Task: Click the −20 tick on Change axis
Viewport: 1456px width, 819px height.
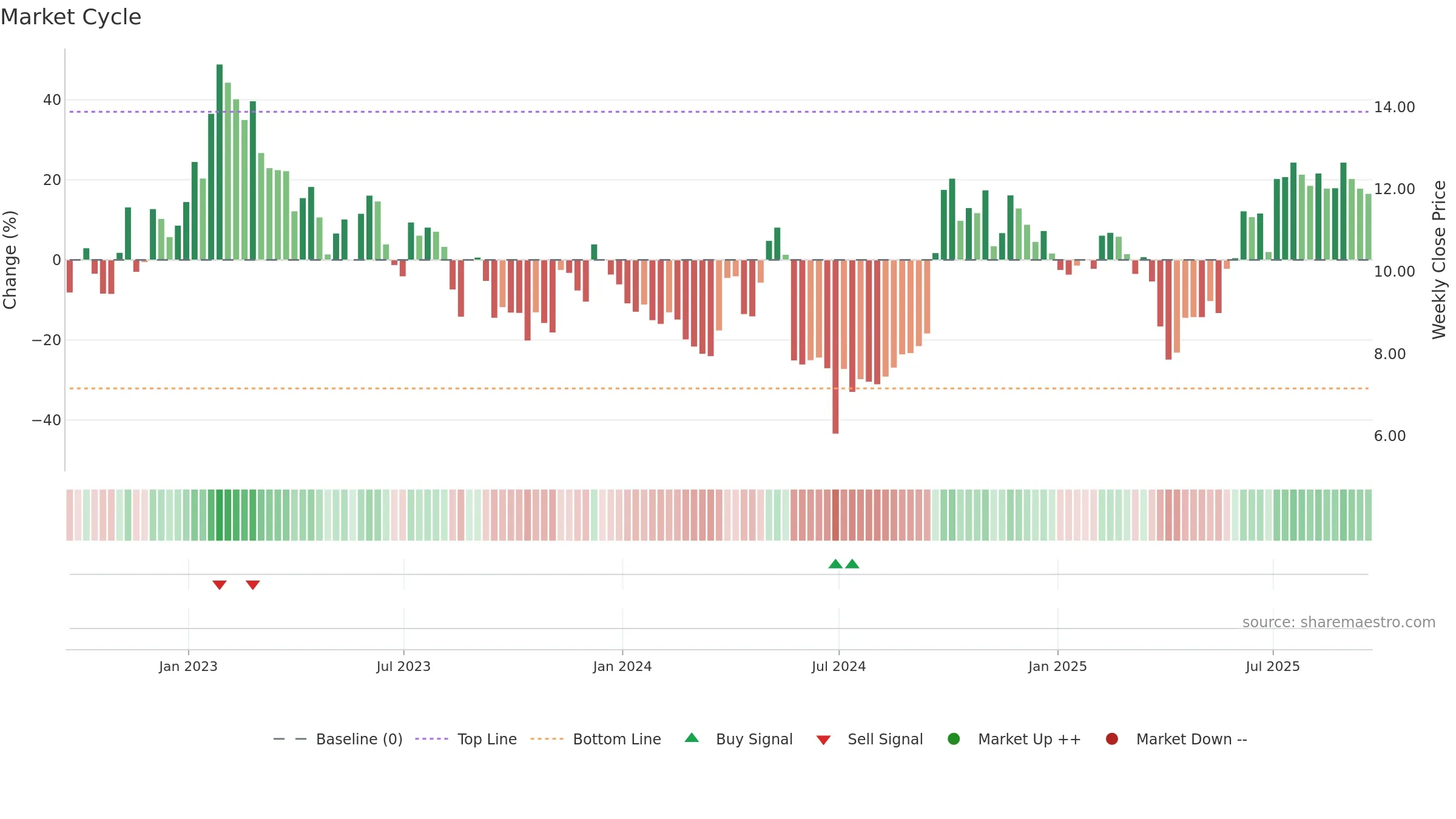Action: 47,340
